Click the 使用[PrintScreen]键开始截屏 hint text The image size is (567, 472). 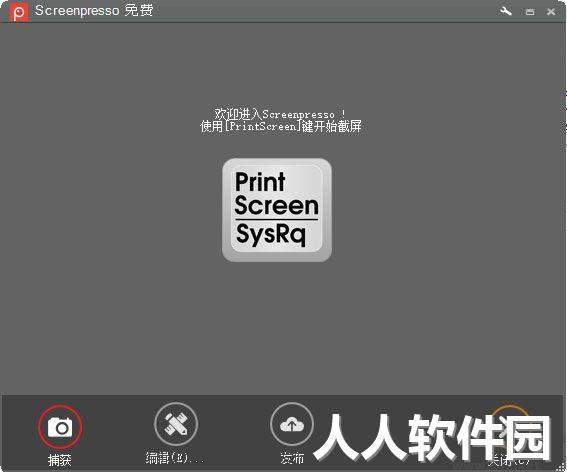pos(281,126)
